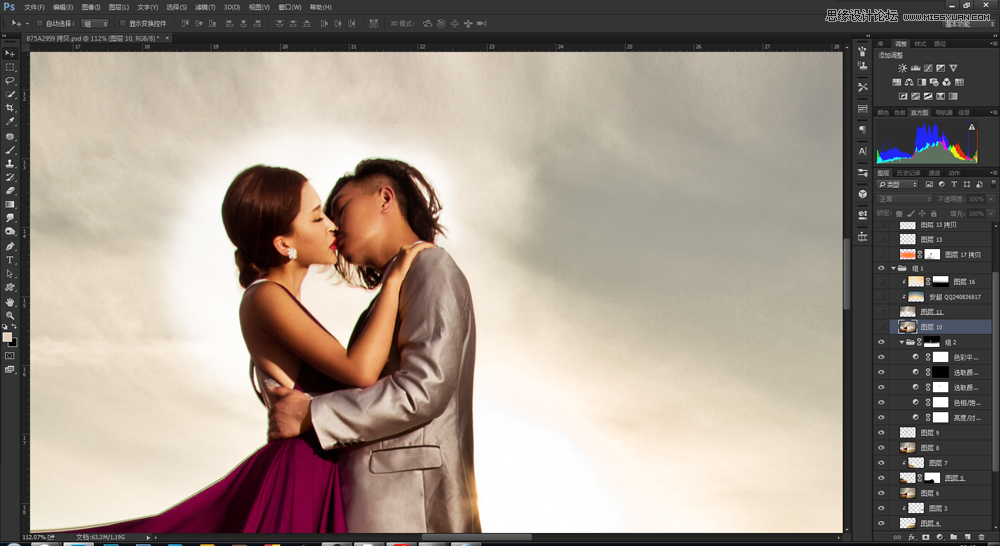Viewport: 1000px width, 546px height.
Task: Add a Color Balance adjustment (scales icon)
Action: pyautogui.click(x=909, y=82)
